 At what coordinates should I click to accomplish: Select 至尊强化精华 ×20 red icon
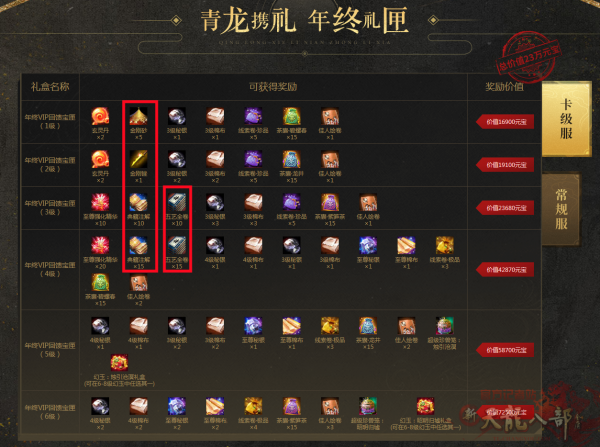point(100,245)
